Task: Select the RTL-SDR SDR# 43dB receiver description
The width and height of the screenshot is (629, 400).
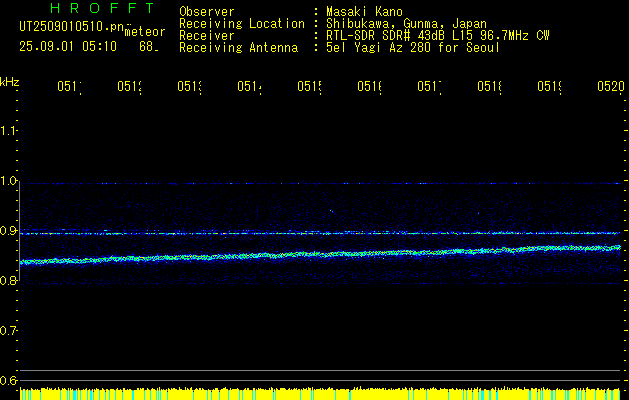Action: point(438,36)
